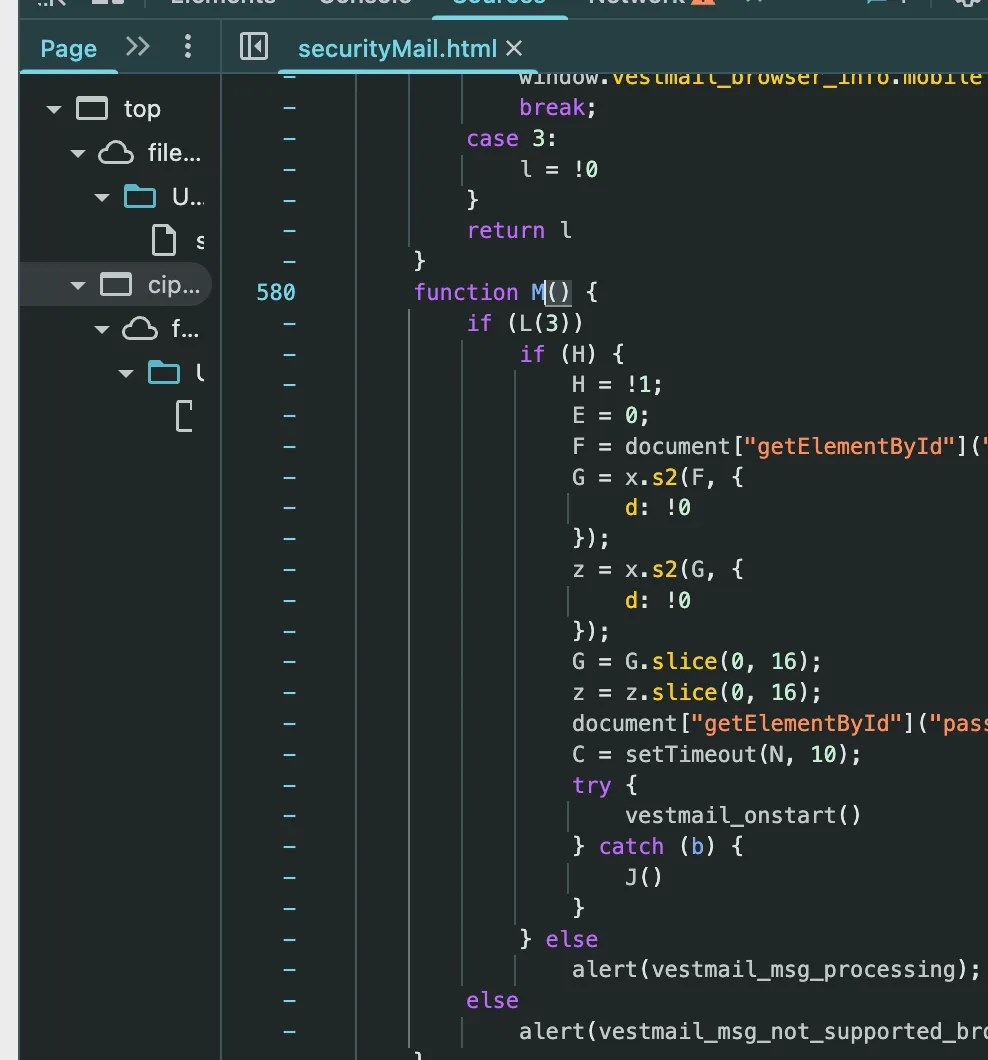Open the file under the nested folder
Screen dimensions: 988x1060
(x=184, y=416)
